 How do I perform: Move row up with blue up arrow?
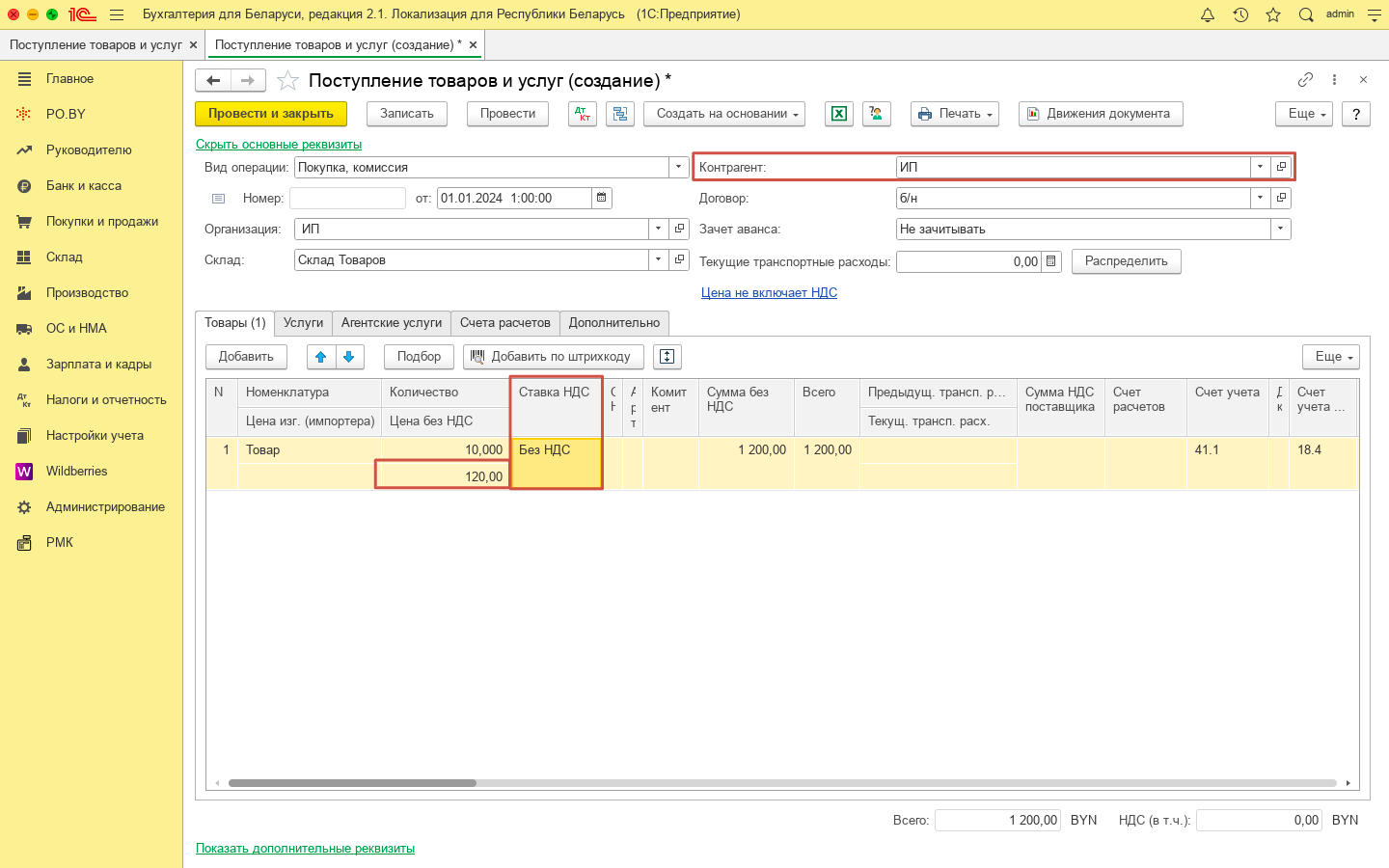[321, 357]
